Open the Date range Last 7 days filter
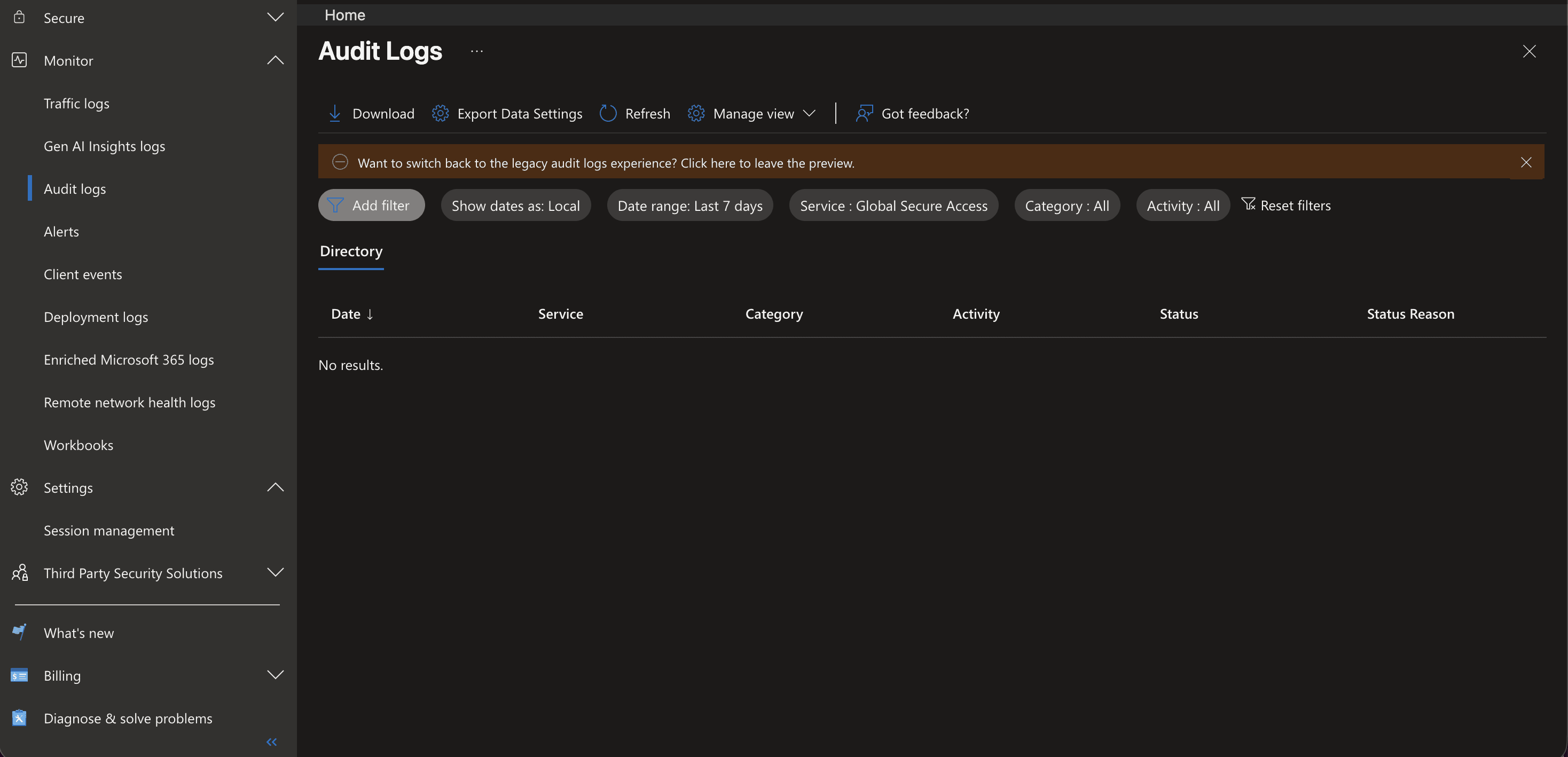This screenshot has width=1568, height=757. tap(689, 206)
